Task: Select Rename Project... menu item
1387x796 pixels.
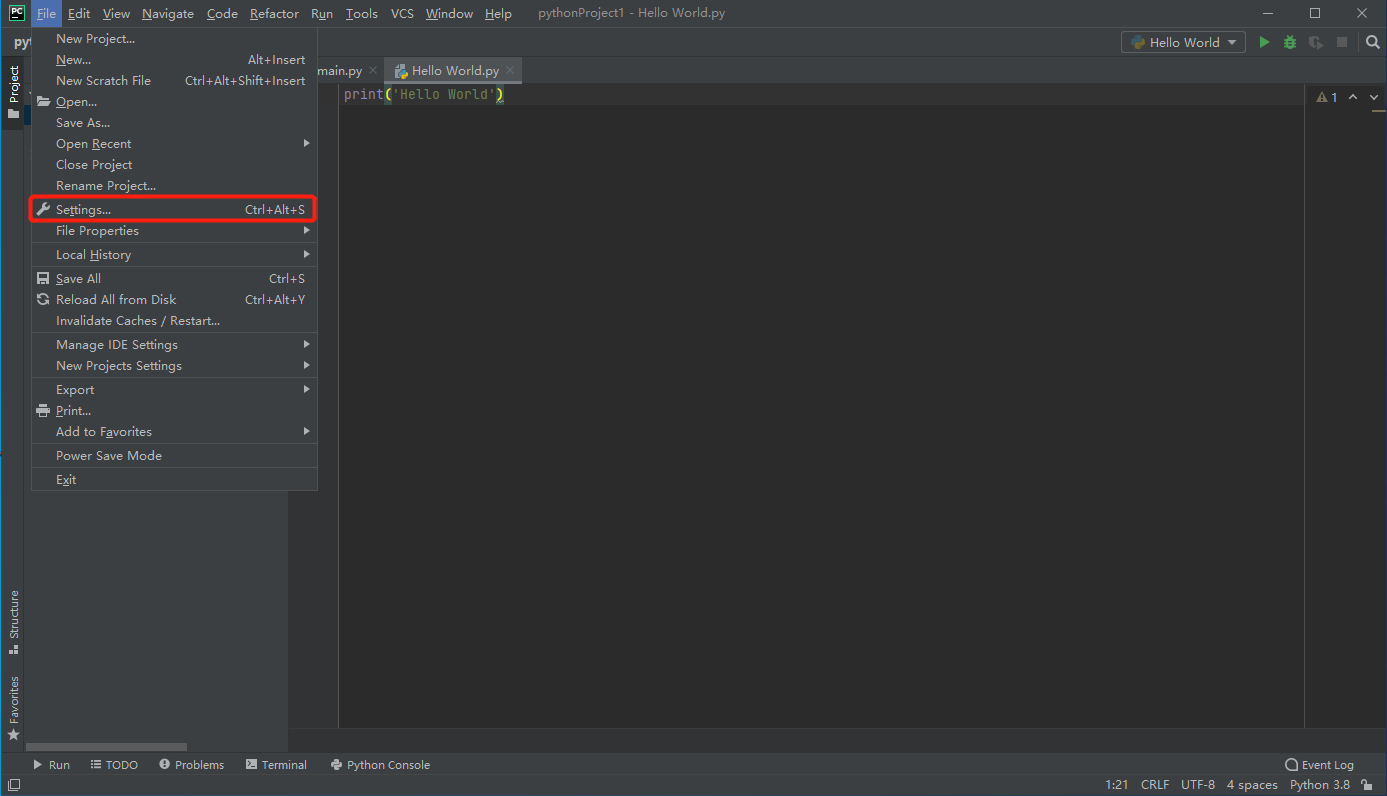Action: coord(174,186)
